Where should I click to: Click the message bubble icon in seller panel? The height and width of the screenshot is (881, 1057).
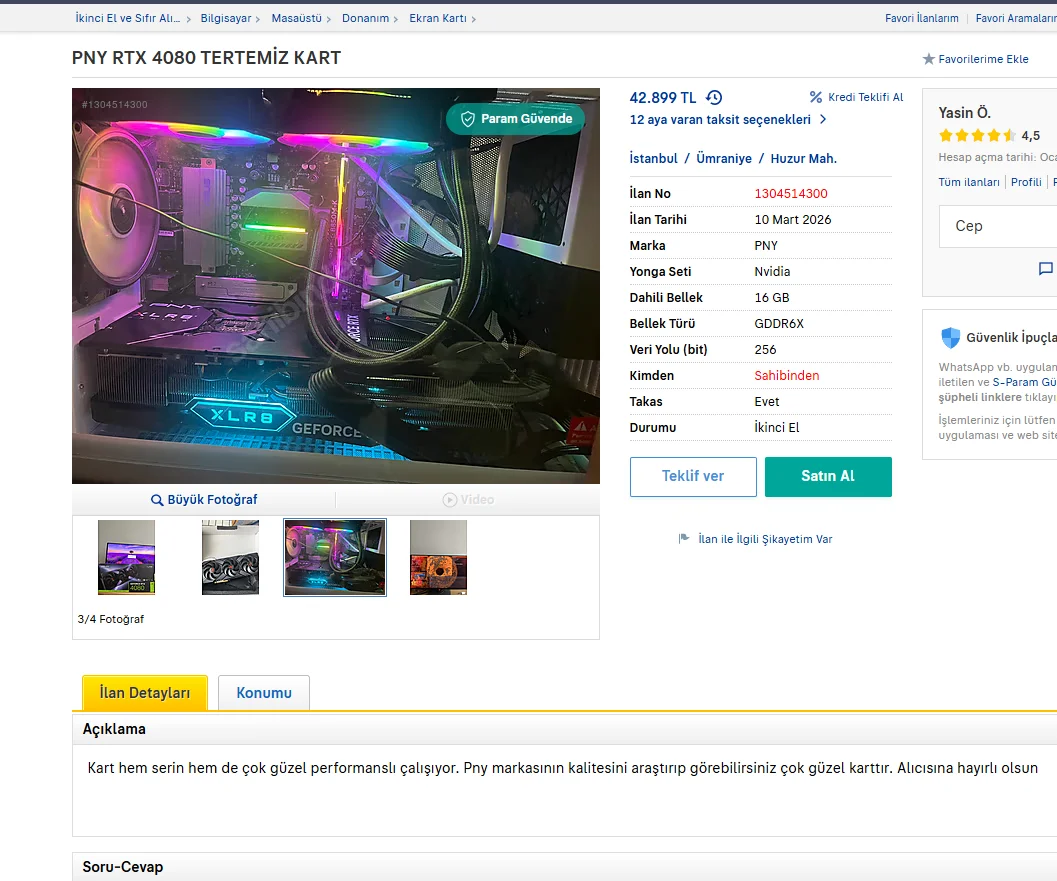(x=1046, y=269)
